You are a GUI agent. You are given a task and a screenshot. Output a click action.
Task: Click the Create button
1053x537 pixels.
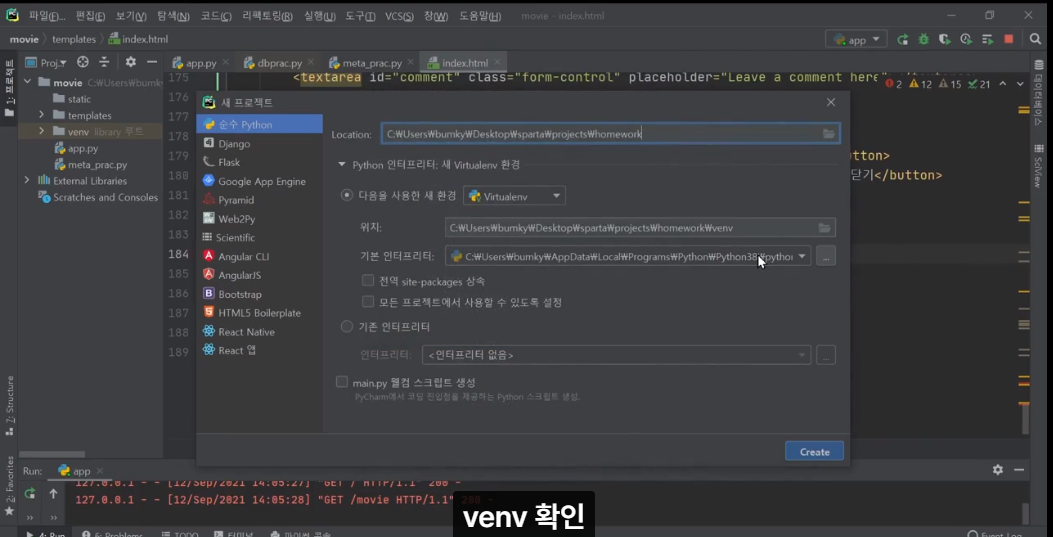tap(814, 452)
